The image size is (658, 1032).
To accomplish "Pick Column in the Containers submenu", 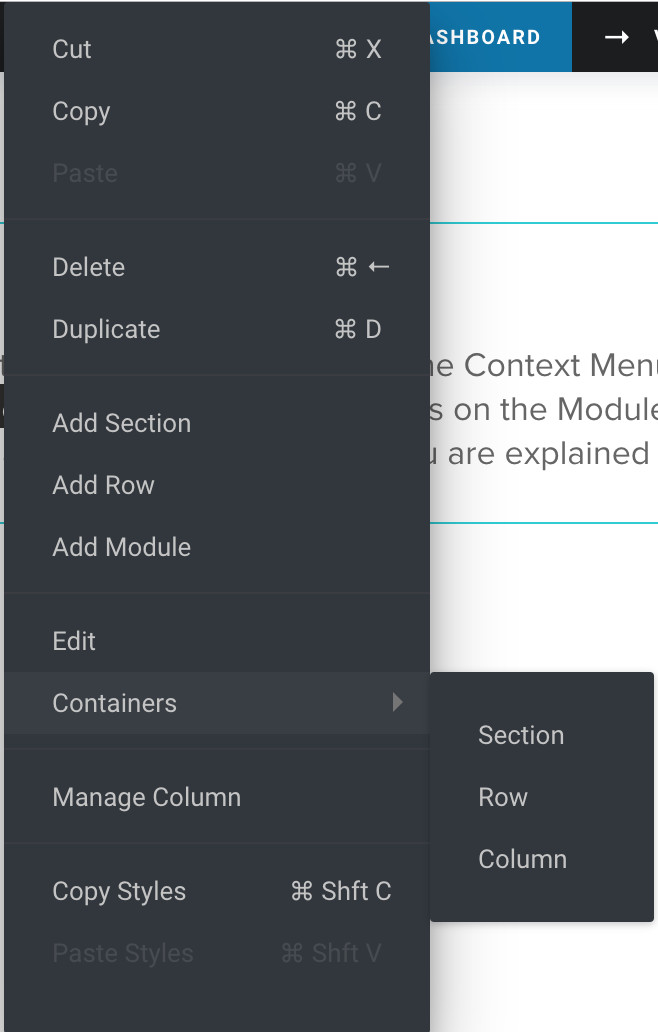I will tap(522, 859).
